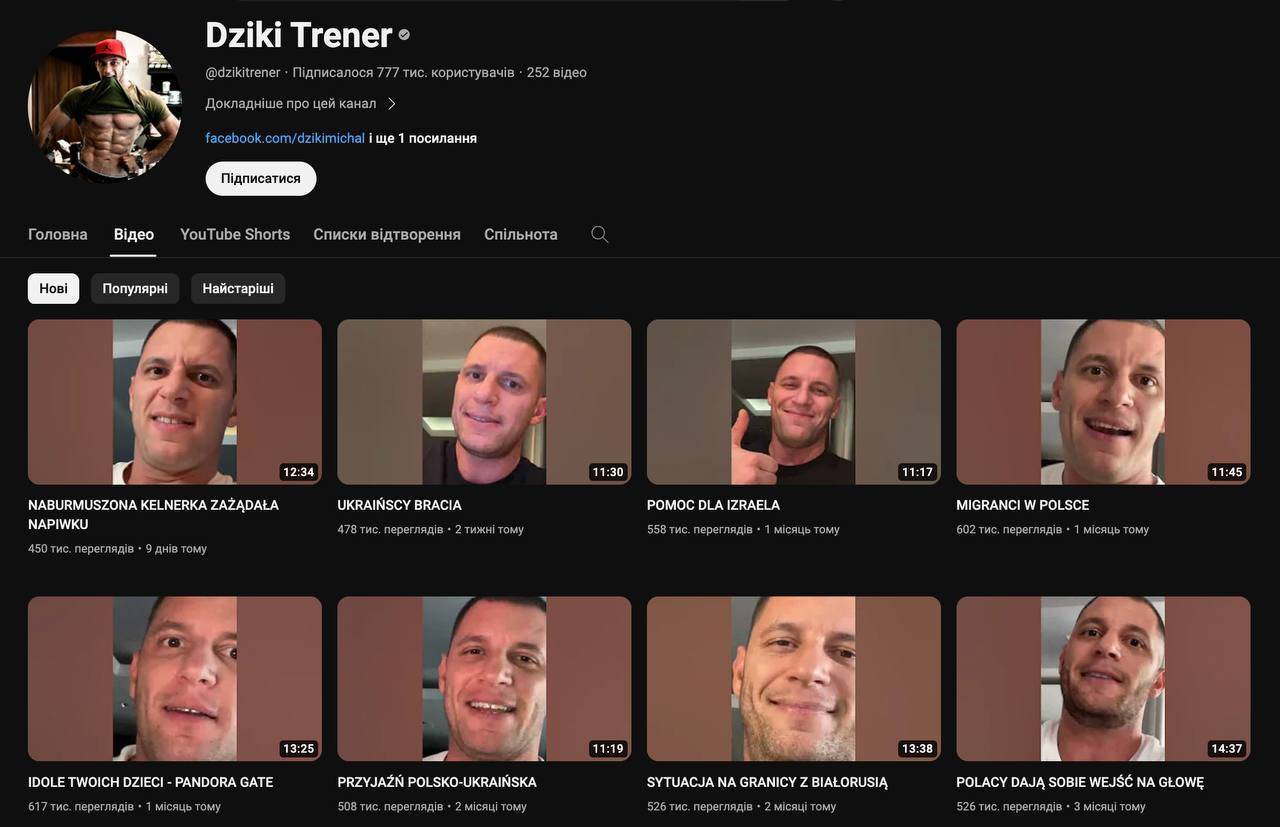Select the Відео tab
Image resolution: width=1280 pixels, height=827 pixels.
point(134,234)
